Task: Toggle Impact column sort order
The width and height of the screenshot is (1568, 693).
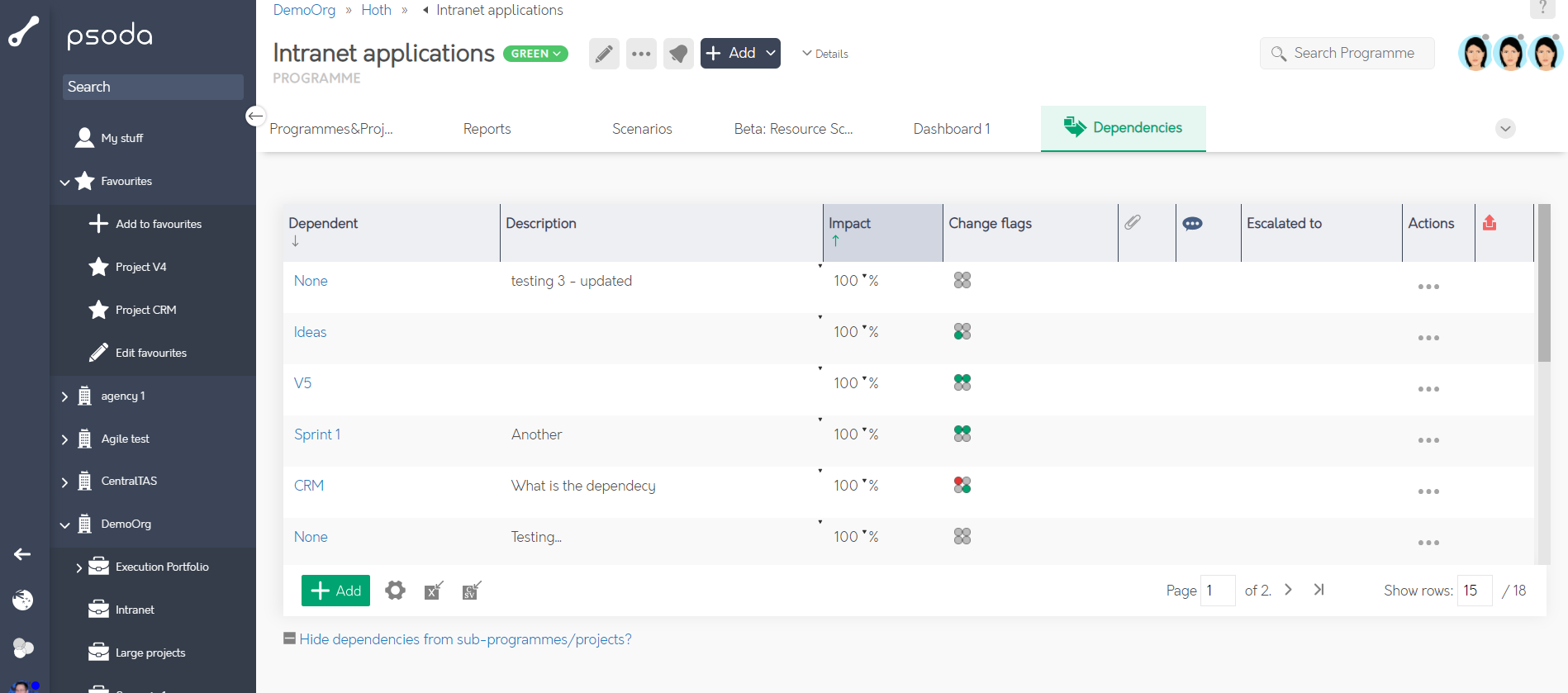Action: [849, 224]
